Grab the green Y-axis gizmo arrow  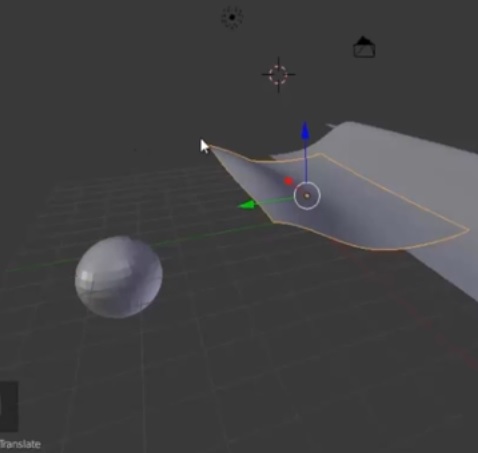(247, 205)
